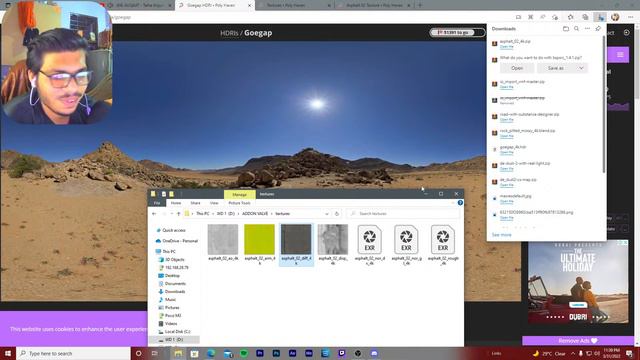The width and height of the screenshot is (640, 360).
Task: Open downloads folder icon in Downloads panel
Action: pos(566,29)
